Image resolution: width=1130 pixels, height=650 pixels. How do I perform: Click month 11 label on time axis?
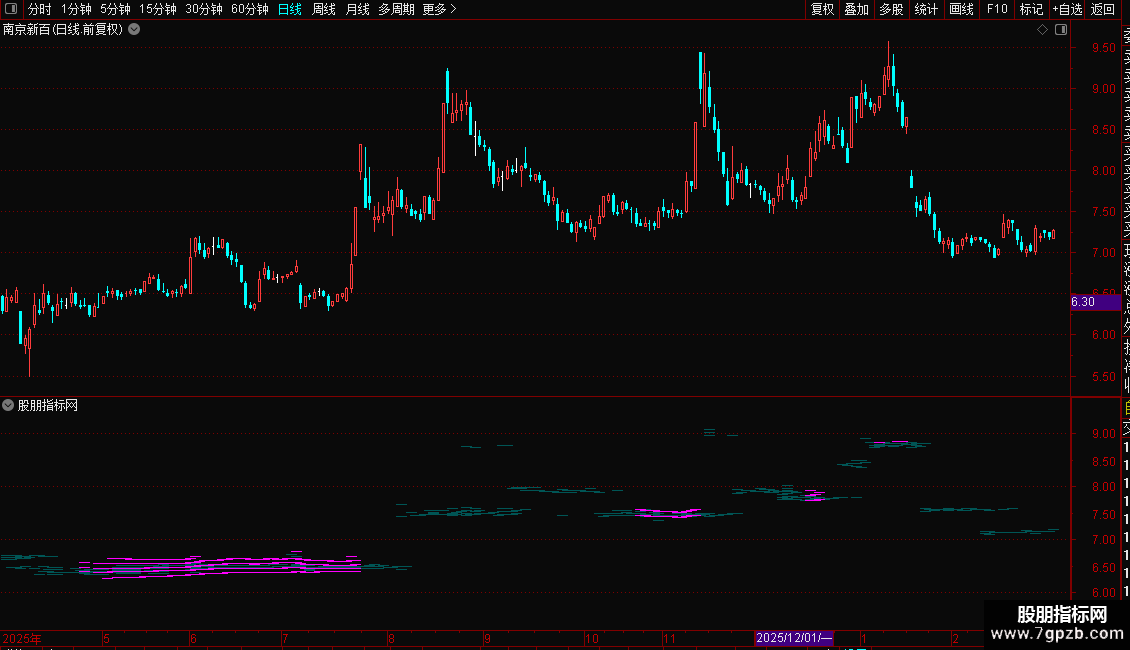[669, 638]
